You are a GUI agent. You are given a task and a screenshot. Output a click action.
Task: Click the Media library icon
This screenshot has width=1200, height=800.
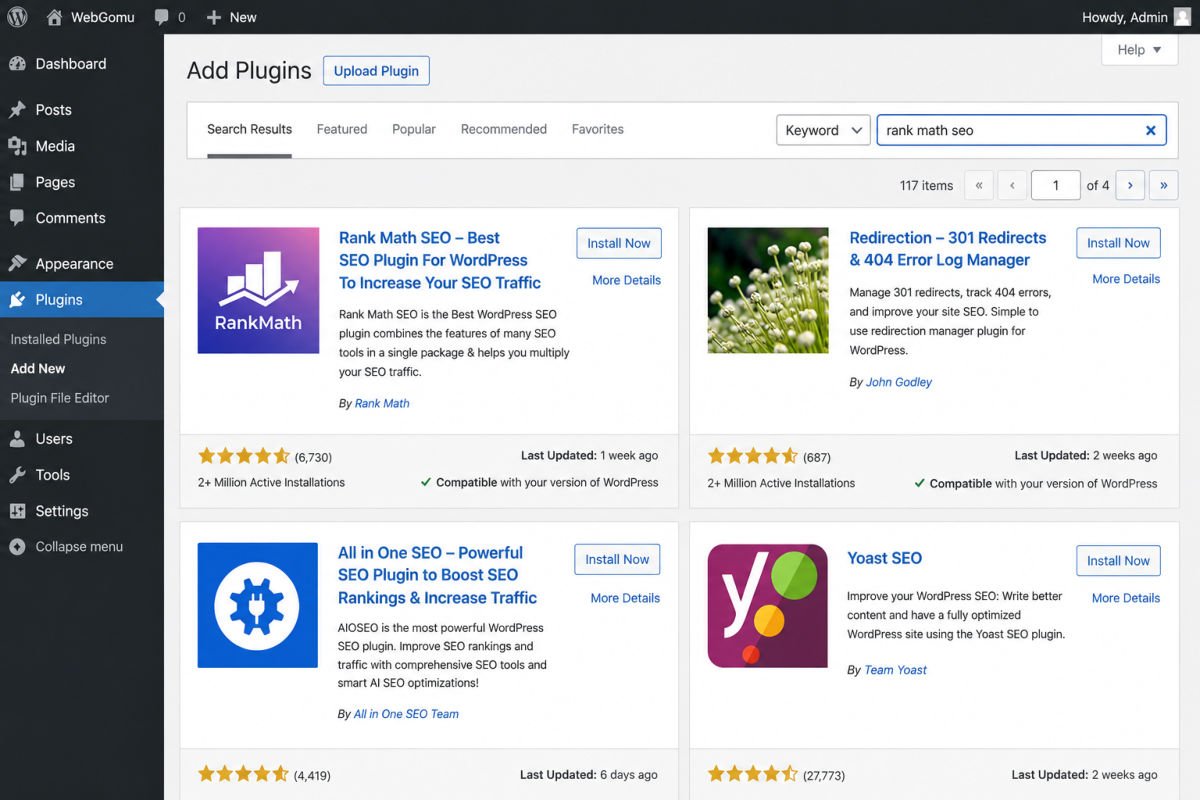(17, 146)
